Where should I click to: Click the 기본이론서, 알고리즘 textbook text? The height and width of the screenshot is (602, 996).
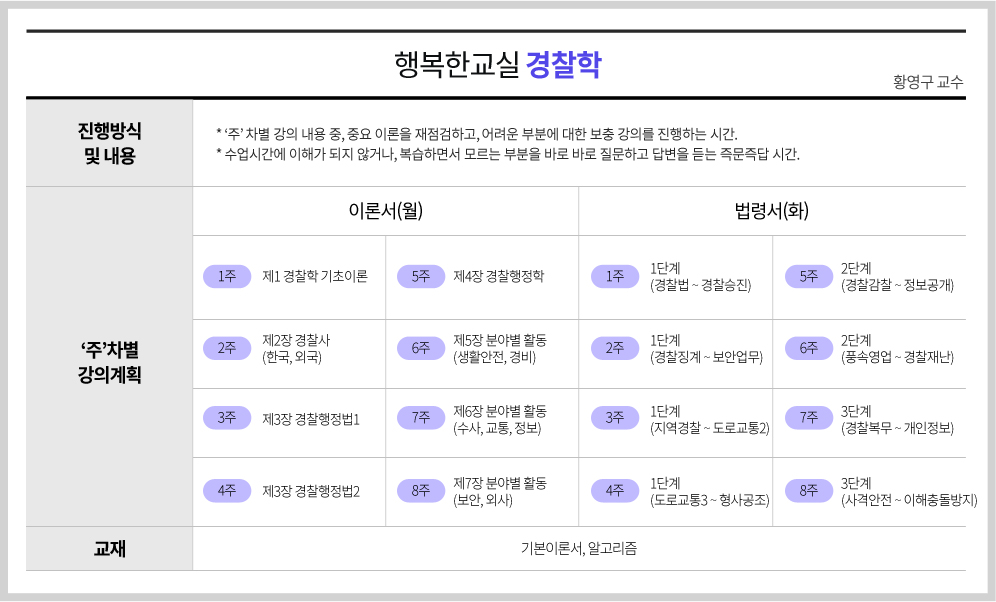[579, 548]
